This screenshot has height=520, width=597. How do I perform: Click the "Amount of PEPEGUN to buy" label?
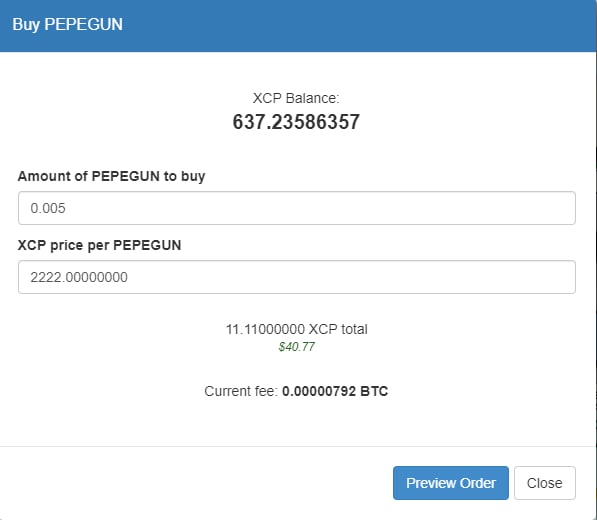(x=111, y=176)
